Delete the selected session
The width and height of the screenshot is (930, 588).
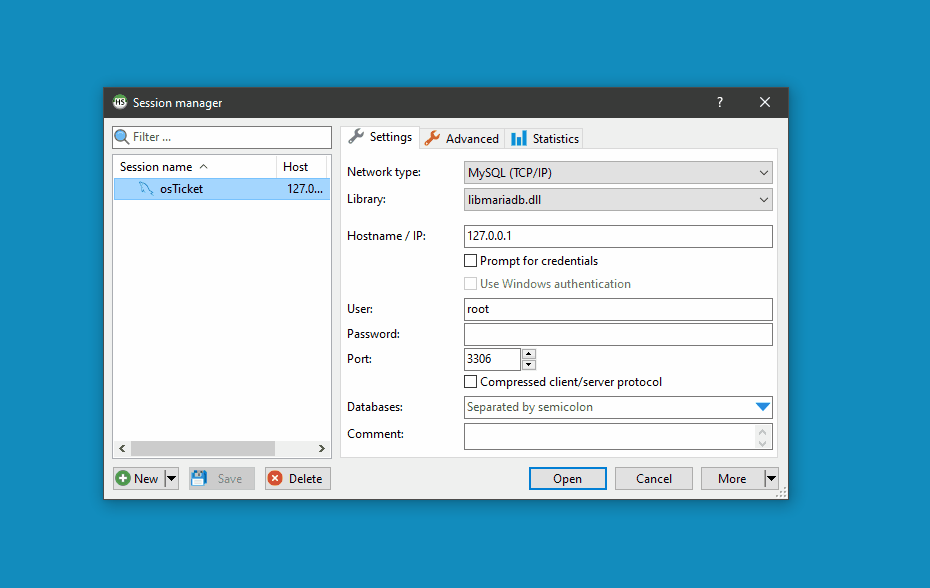point(298,478)
